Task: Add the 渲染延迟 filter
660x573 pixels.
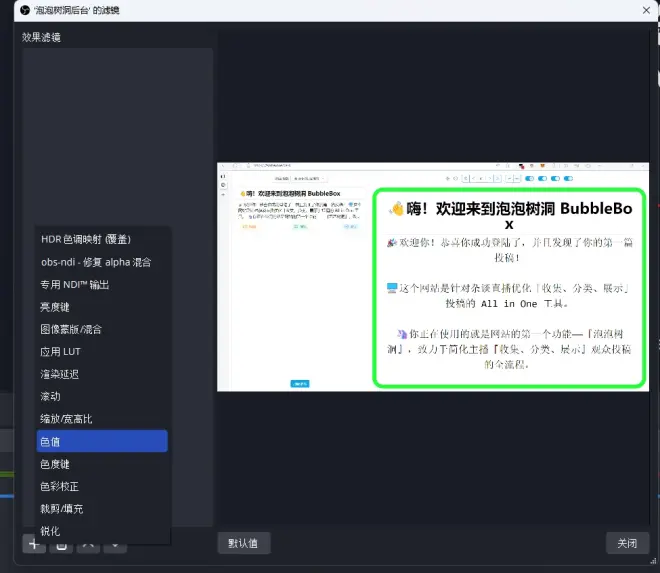Action: [x=102, y=374]
